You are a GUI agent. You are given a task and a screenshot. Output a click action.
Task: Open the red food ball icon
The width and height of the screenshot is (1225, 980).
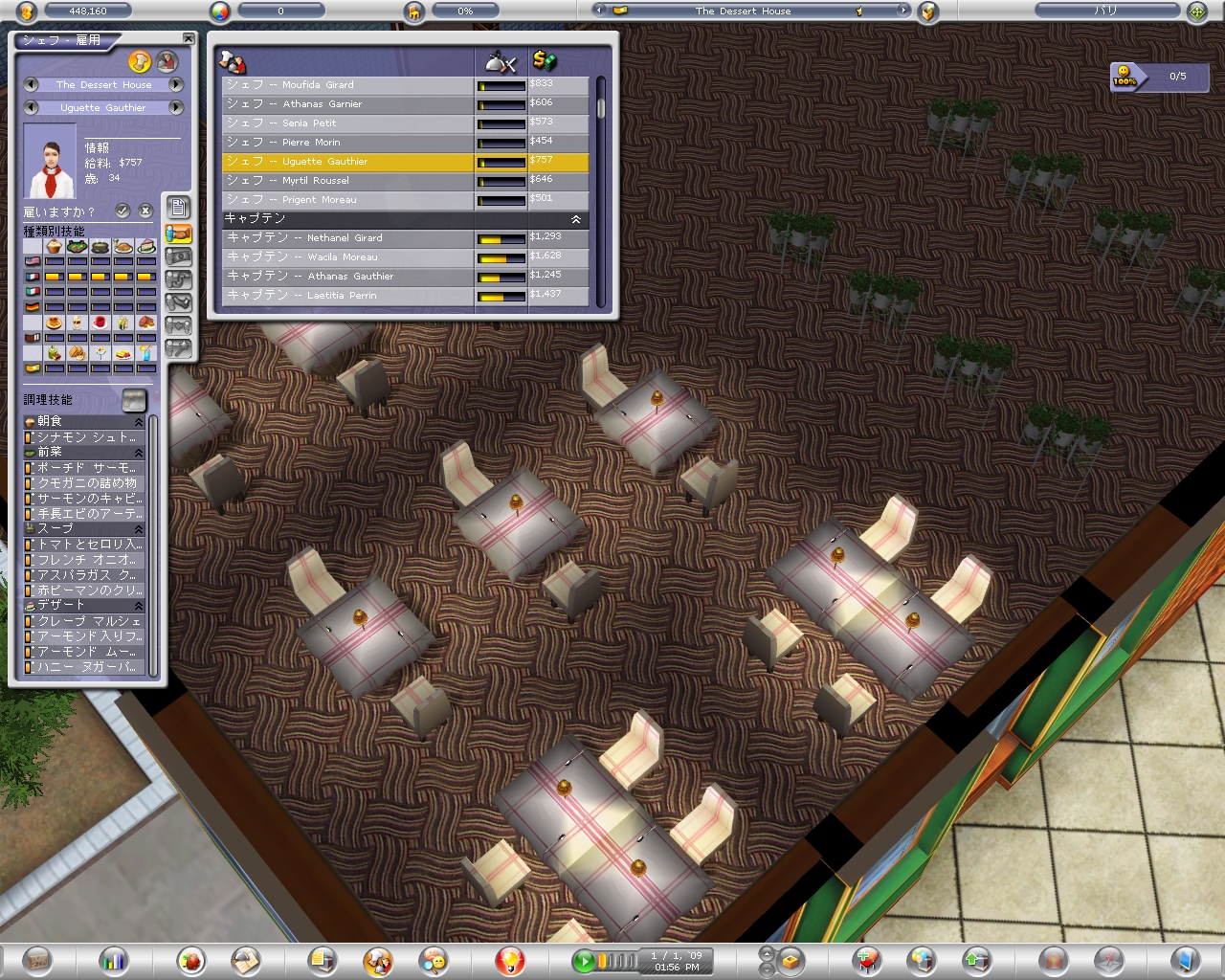coord(191,960)
